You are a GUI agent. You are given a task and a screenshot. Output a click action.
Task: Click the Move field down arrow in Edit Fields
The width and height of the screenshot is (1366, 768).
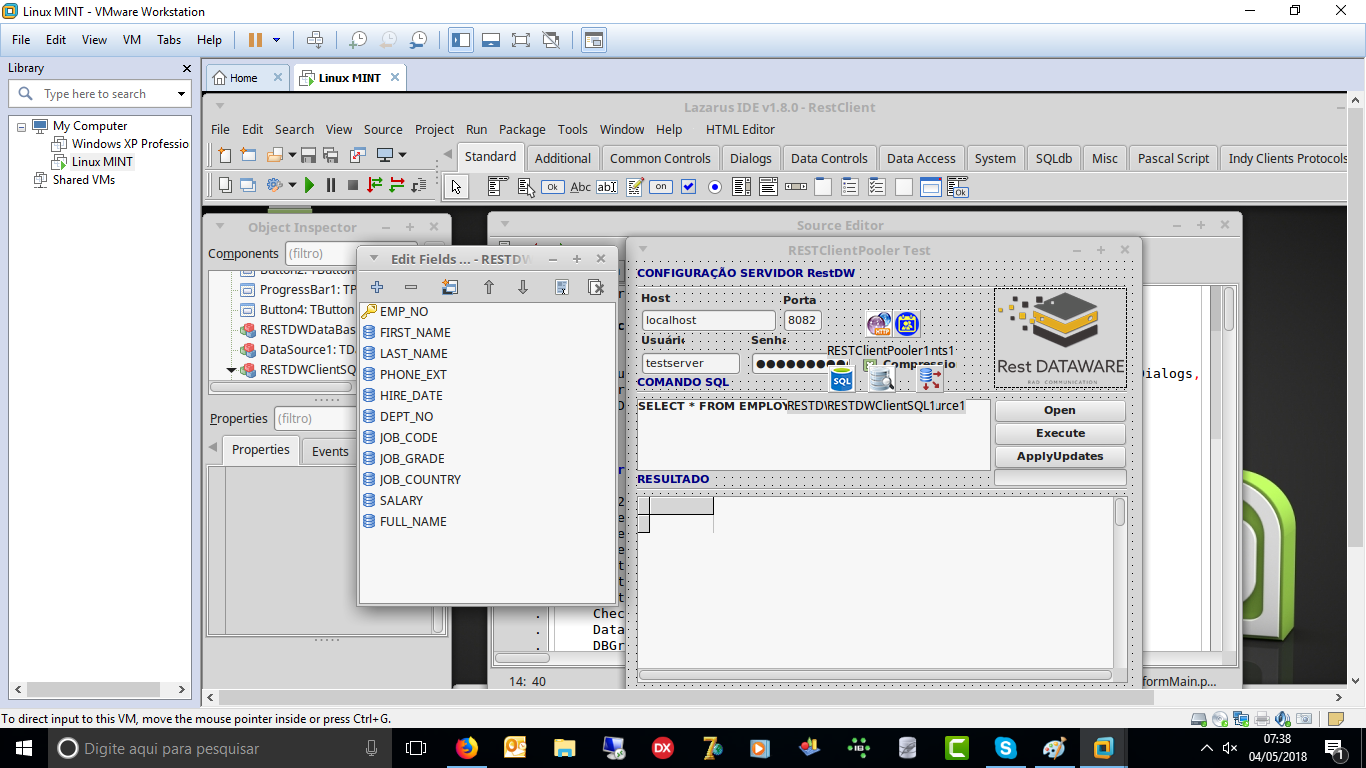[523, 288]
